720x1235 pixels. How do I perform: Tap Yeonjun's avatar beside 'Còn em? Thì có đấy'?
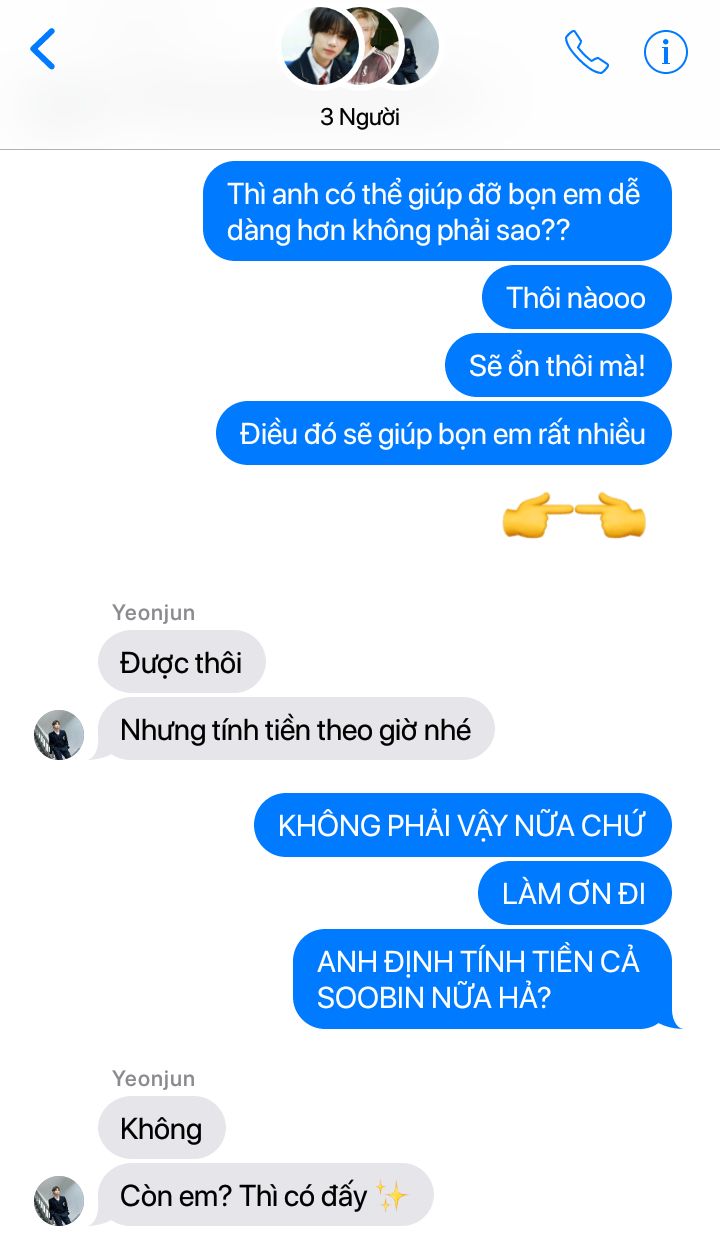pos(59,1201)
